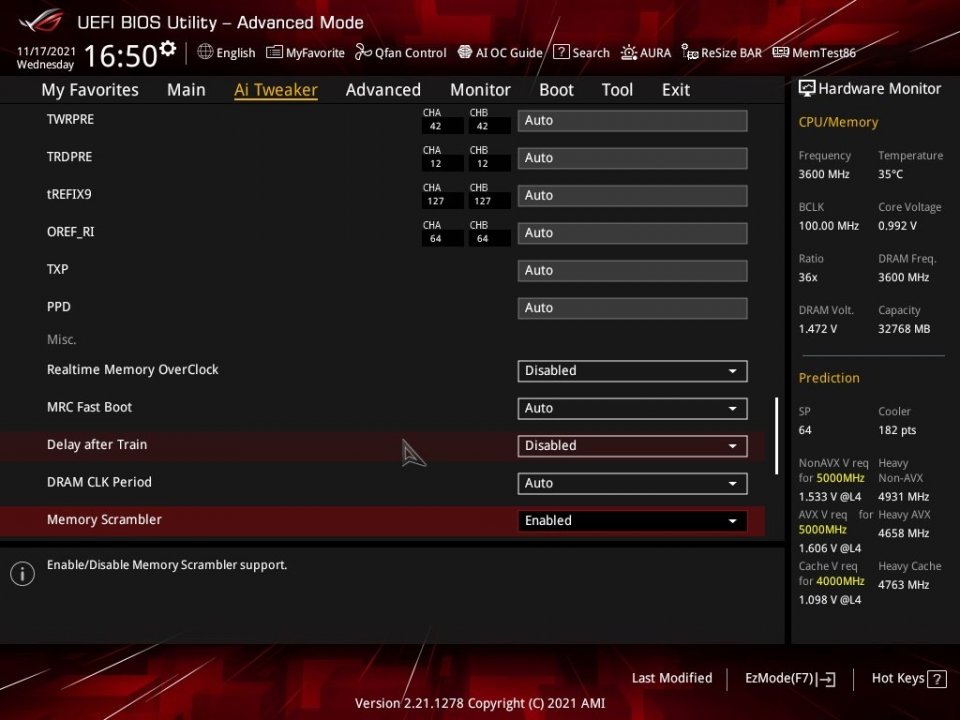This screenshot has width=960, height=720.
Task: Toggle ReSize BAR icon
Action: click(x=689, y=53)
